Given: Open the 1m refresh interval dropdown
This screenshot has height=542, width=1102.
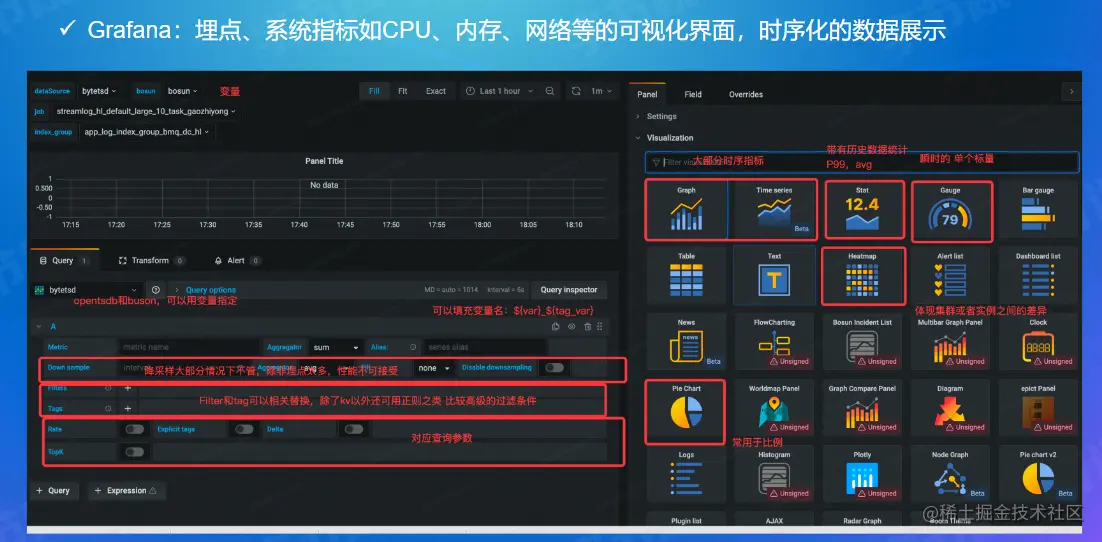Looking at the screenshot, I should (600, 91).
